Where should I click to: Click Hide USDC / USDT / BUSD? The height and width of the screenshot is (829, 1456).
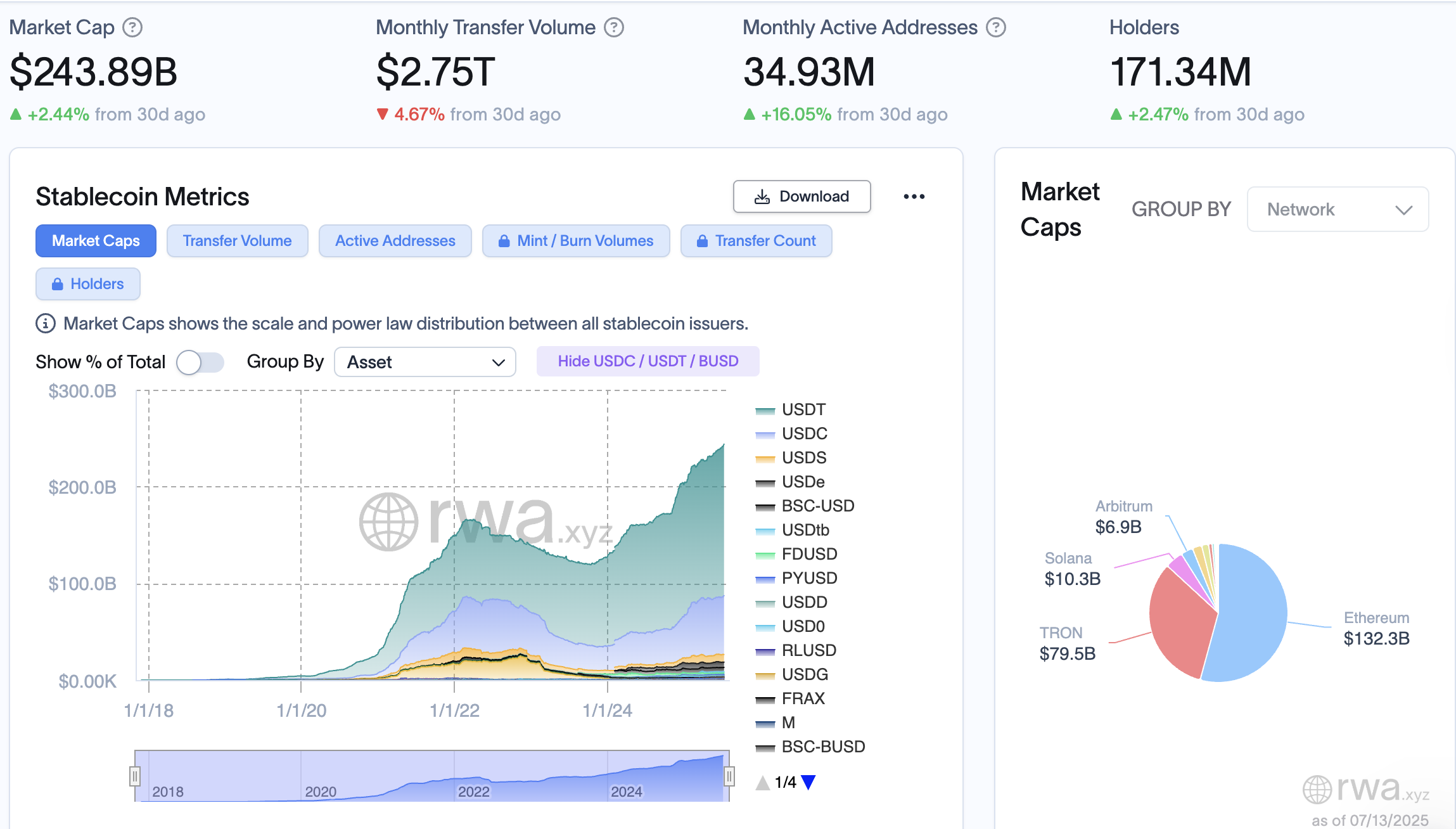tap(648, 361)
